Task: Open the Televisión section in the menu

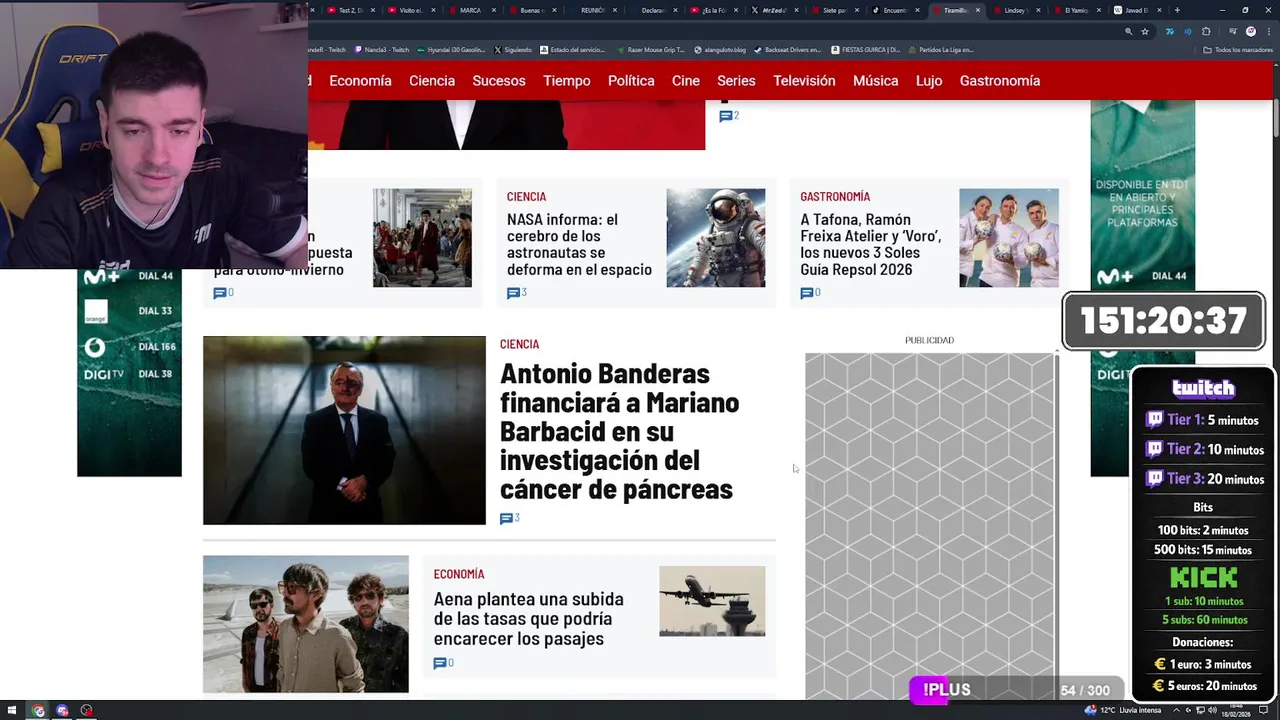Action: point(804,81)
